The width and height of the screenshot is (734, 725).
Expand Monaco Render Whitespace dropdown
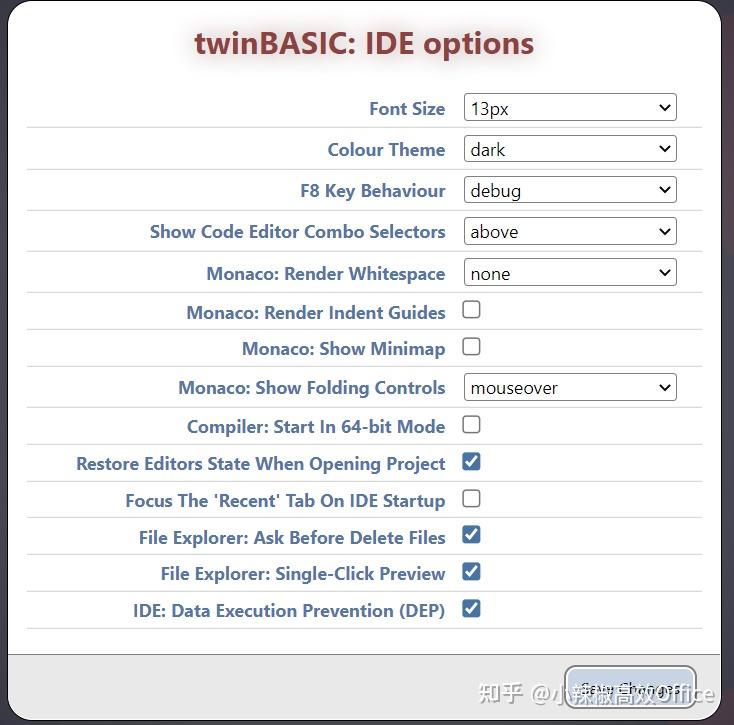(570, 272)
